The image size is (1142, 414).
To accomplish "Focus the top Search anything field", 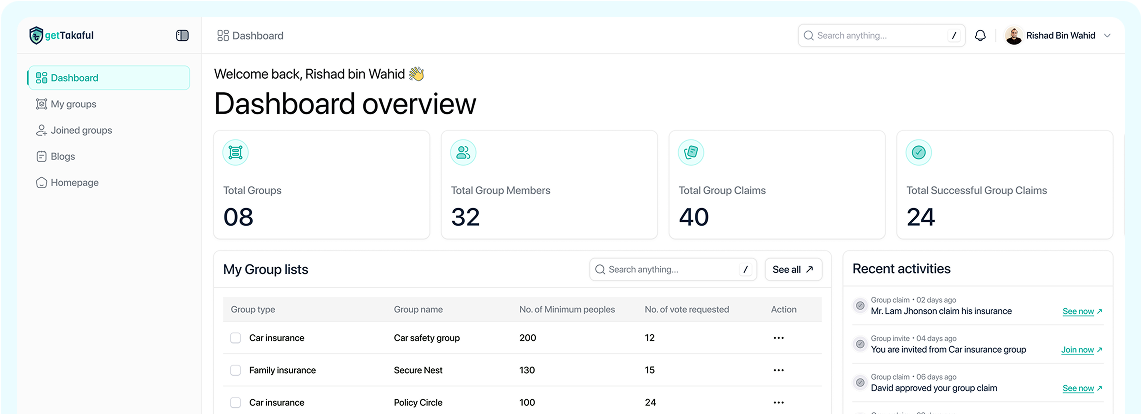I will [x=881, y=35].
